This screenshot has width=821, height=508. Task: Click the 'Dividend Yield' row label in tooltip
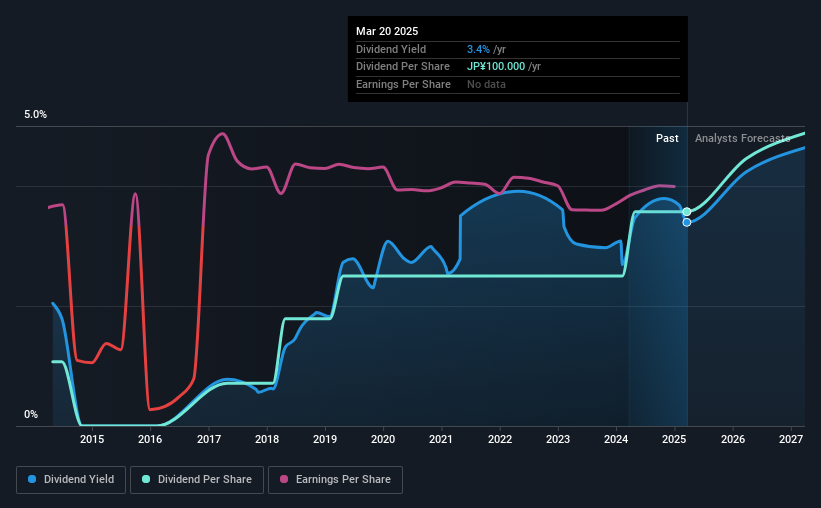pyautogui.click(x=391, y=49)
